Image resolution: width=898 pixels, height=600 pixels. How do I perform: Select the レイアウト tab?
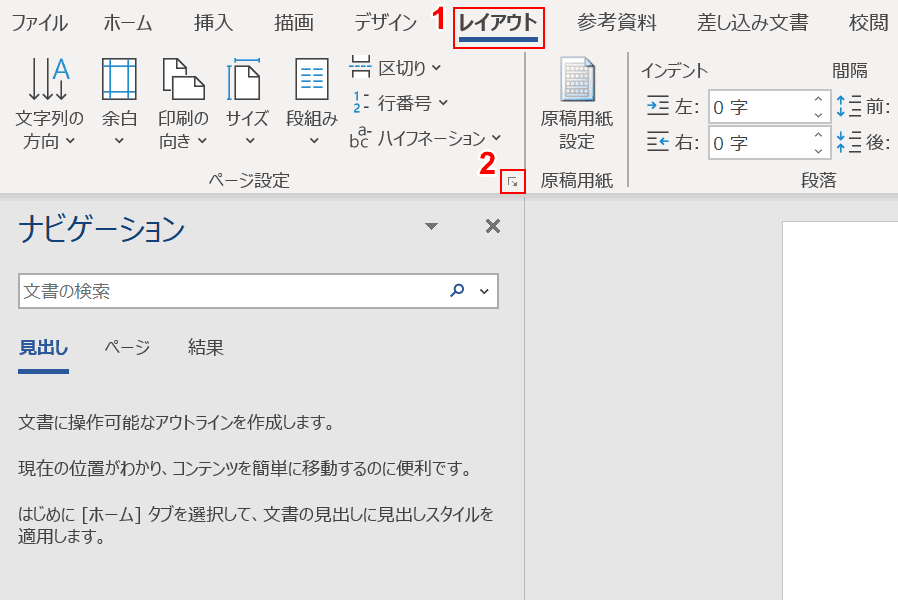point(498,24)
